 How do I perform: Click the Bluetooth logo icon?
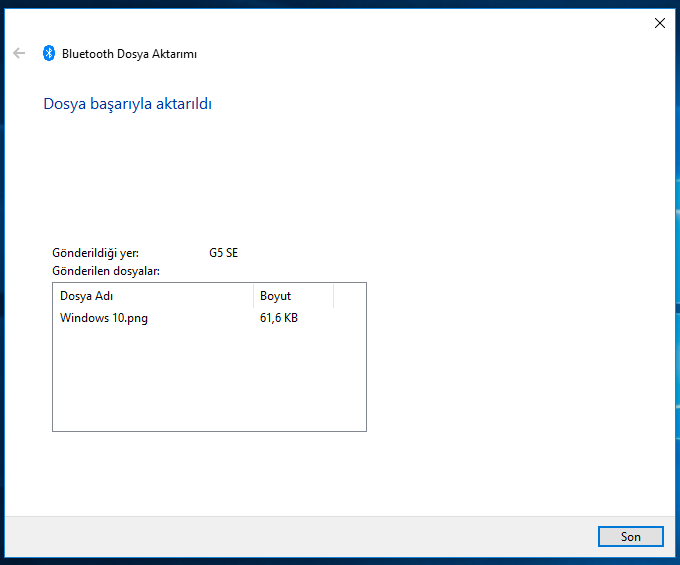48,54
